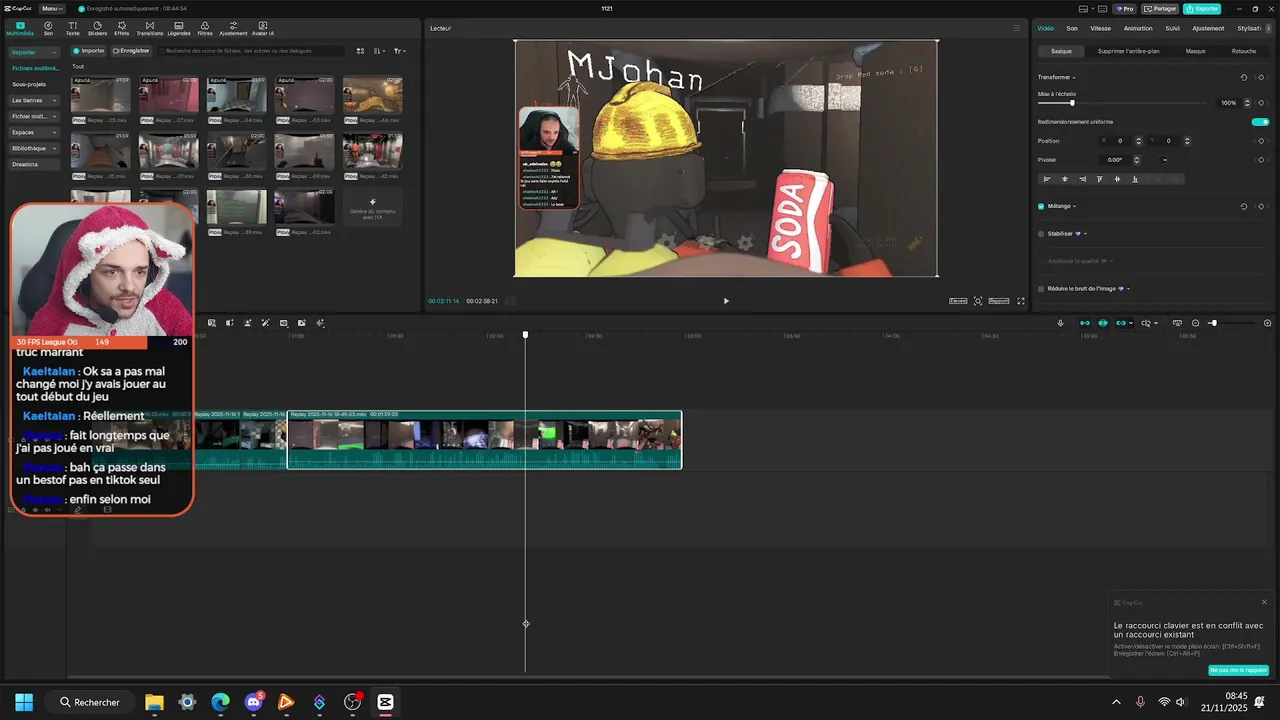Toggle timeline auto-snapping icon
Image resolution: width=1280 pixels, height=720 pixels.
click(x=1103, y=323)
